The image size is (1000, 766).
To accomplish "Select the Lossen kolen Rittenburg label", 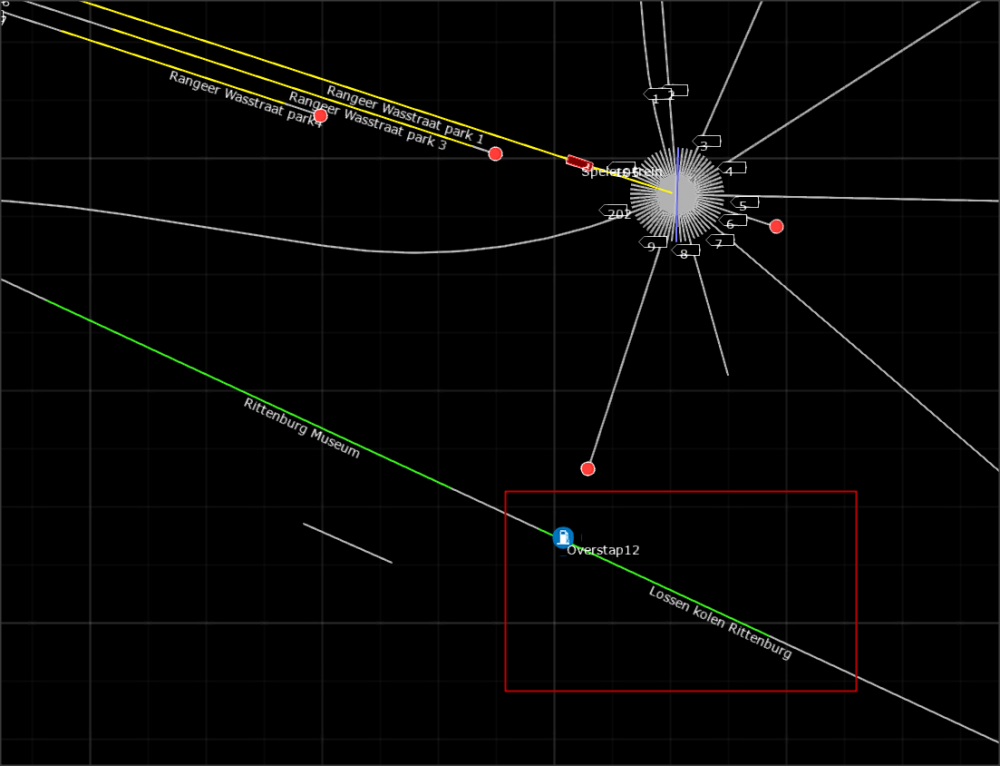I will tap(720, 623).
